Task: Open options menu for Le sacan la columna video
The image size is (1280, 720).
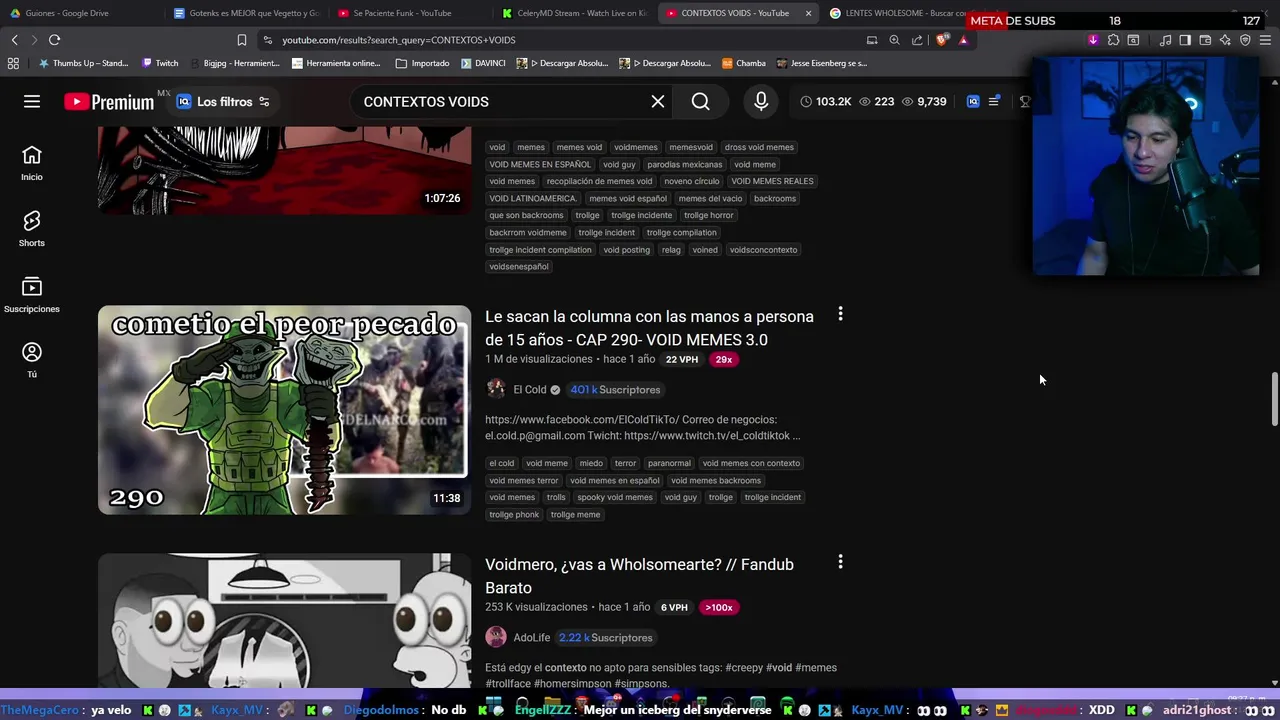Action: pos(840,315)
